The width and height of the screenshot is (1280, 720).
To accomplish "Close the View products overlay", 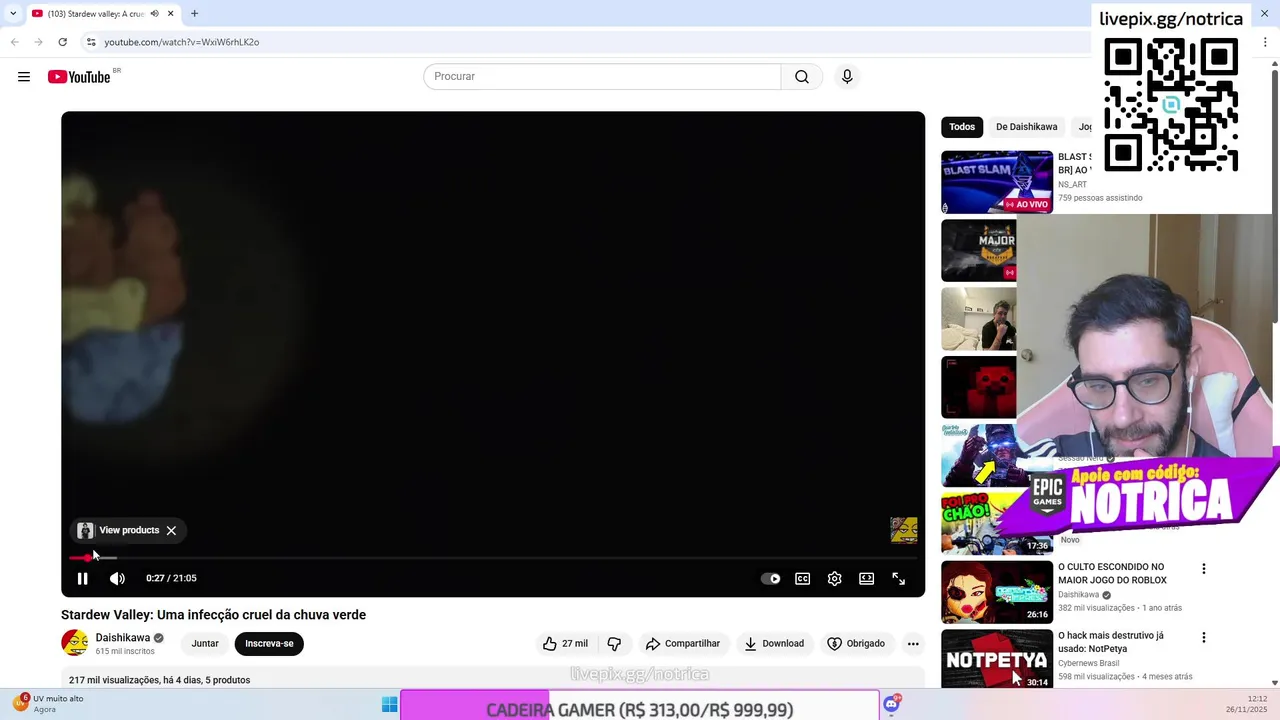I will click(171, 530).
